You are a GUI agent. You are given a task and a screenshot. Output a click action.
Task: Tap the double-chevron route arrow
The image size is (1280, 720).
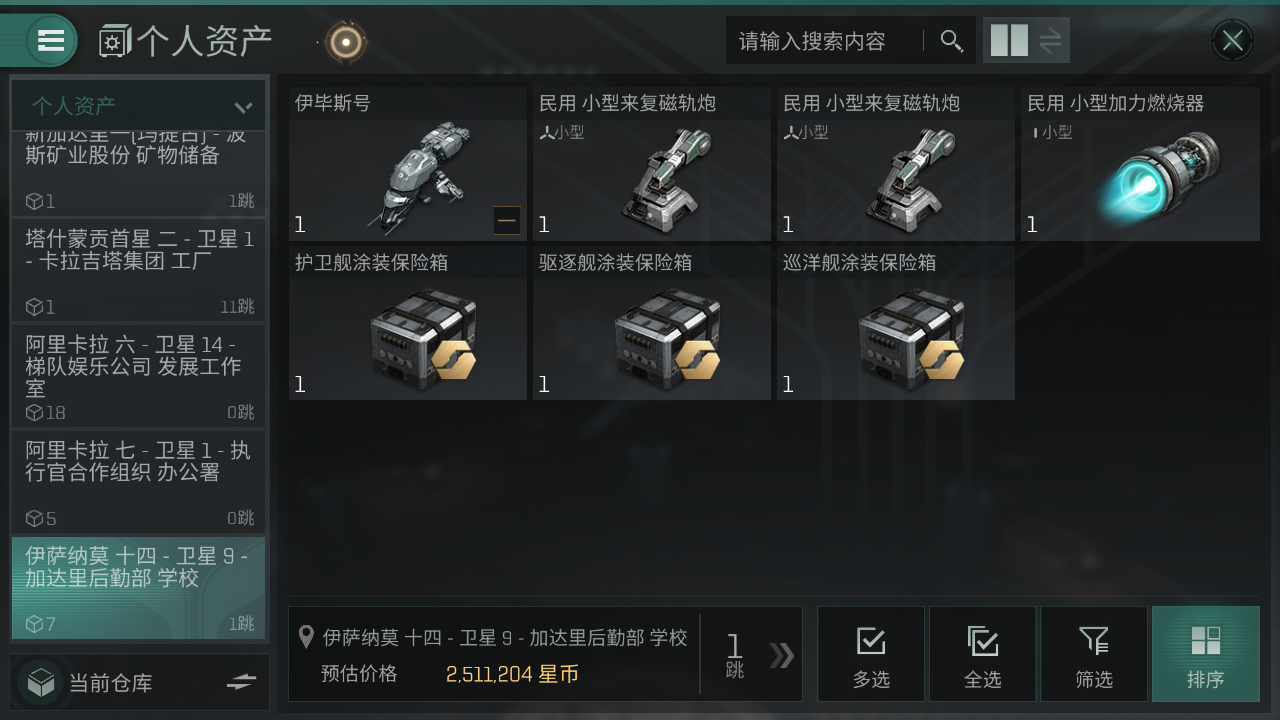click(x=781, y=656)
